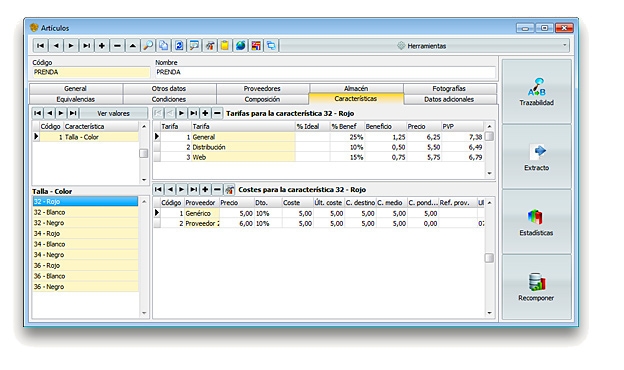This screenshot has width=624, height=370.
Task: Remove tarifa with the Tarifas minus icon
Action: [217, 113]
